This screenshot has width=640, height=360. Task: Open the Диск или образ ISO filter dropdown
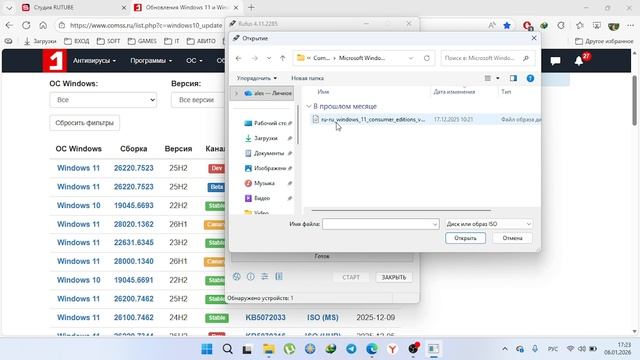(x=488, y=224)
